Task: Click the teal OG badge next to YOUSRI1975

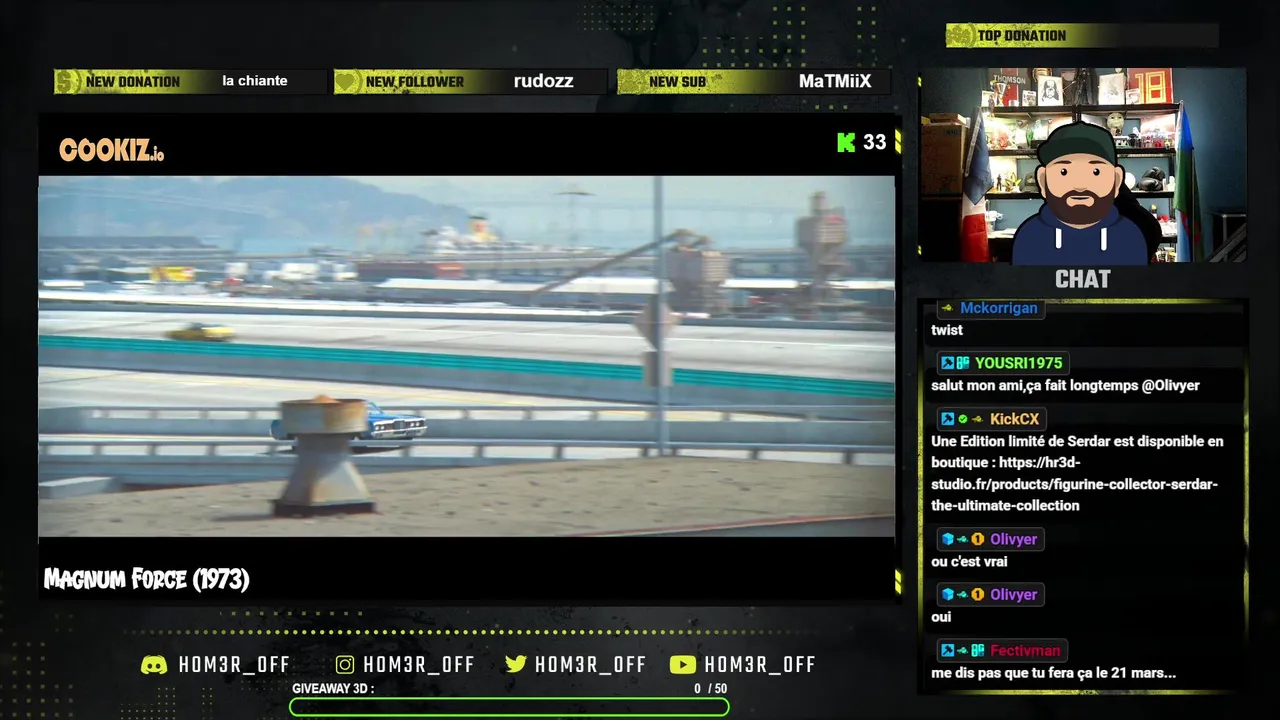Action: pyautogui.click(x=963, y=363)
